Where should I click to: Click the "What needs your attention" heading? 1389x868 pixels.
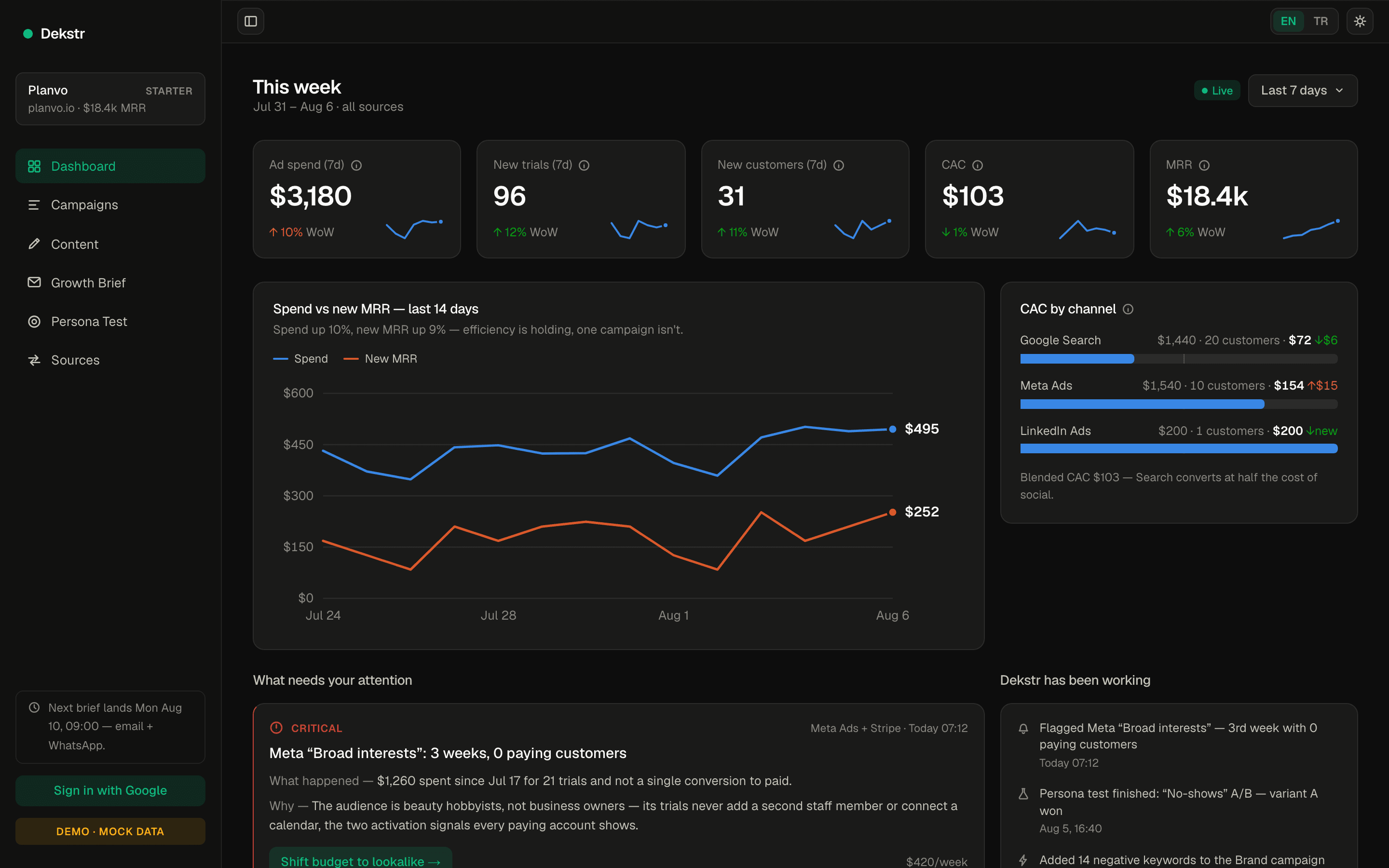(x=332, y=680)
